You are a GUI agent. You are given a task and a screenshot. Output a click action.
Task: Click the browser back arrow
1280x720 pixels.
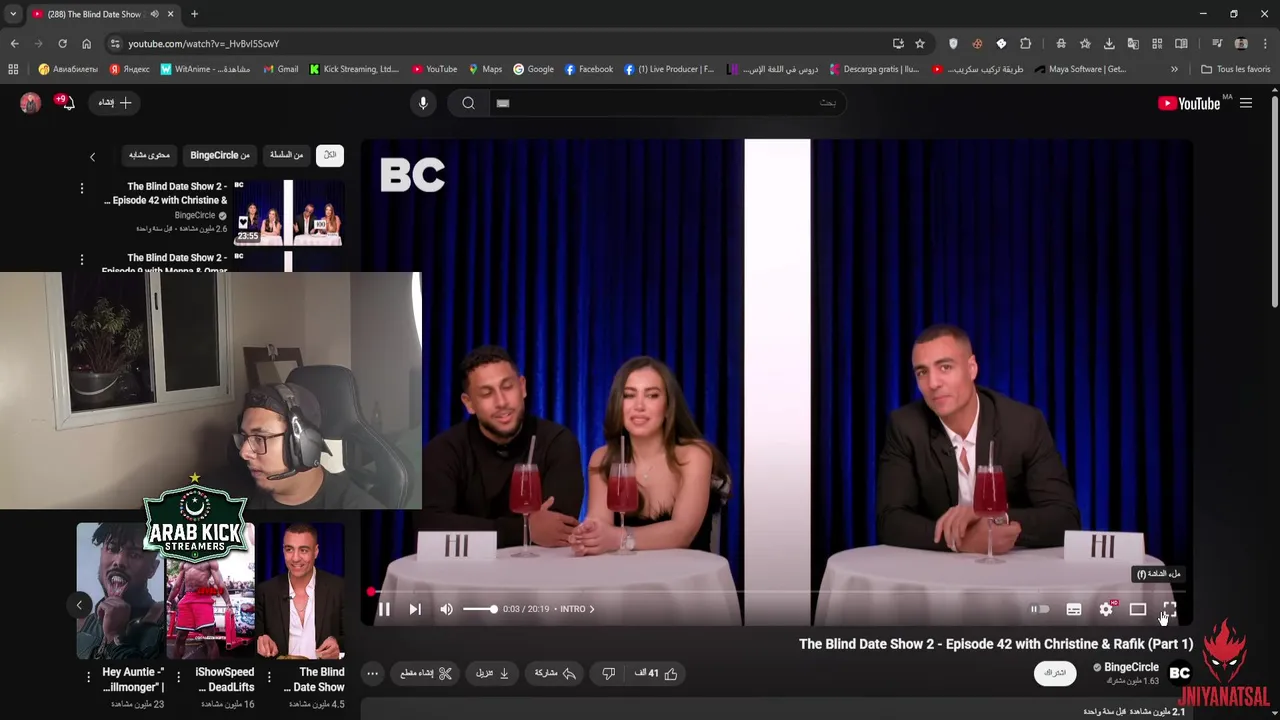(14, 43)
